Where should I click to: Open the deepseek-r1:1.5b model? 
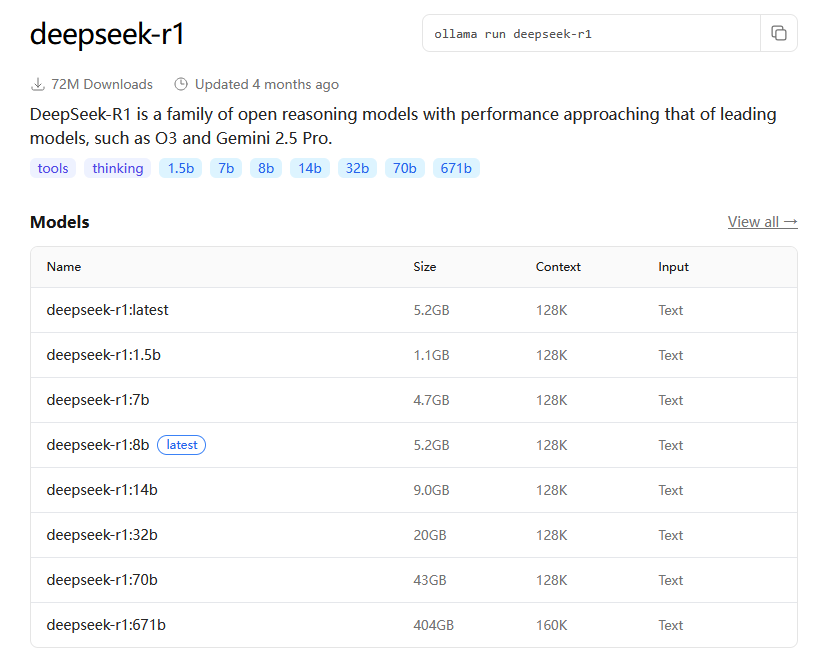point(104,355)
